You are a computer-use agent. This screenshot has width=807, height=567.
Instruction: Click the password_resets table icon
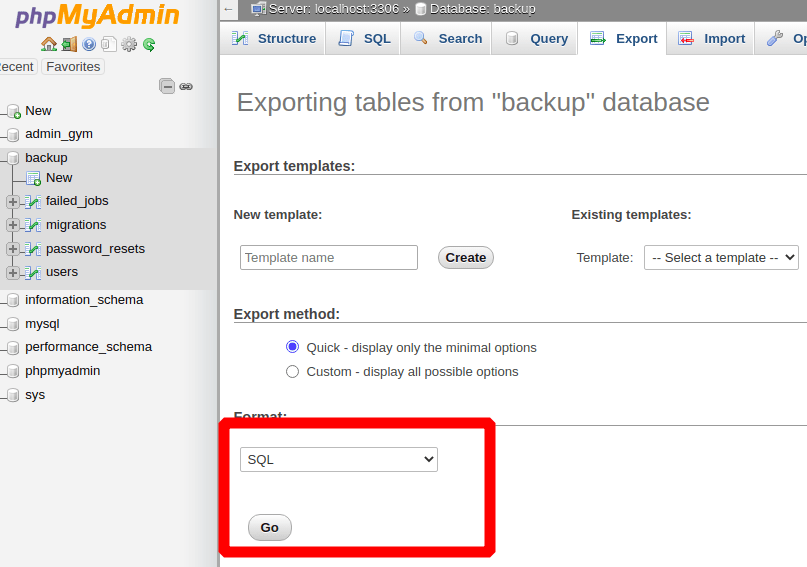tap(33, 250)
